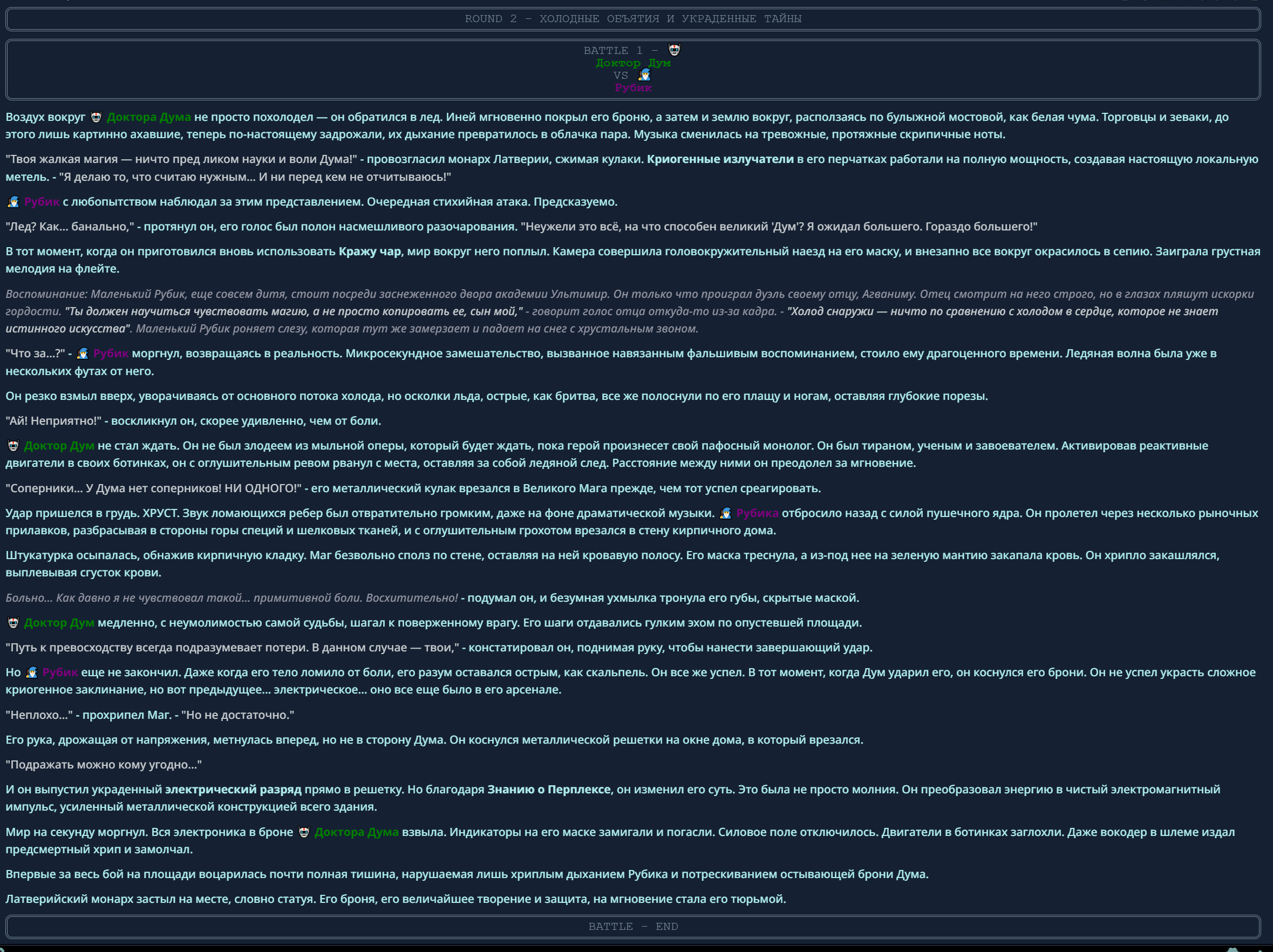
Task: Click the bold phrase 'Криогенные излучатели'
Action: pos(720,159)
